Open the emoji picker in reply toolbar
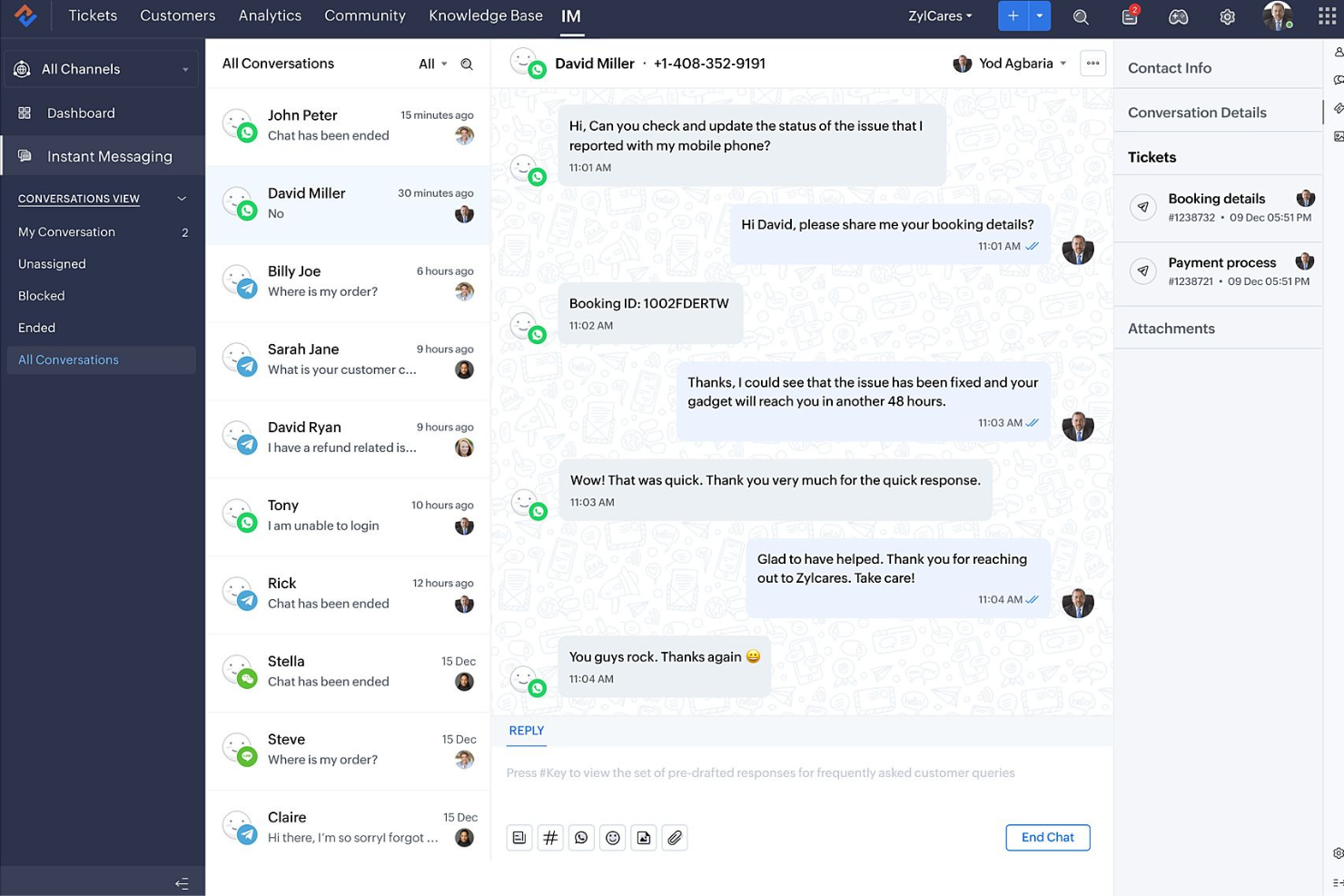 (x=613, y=838)
